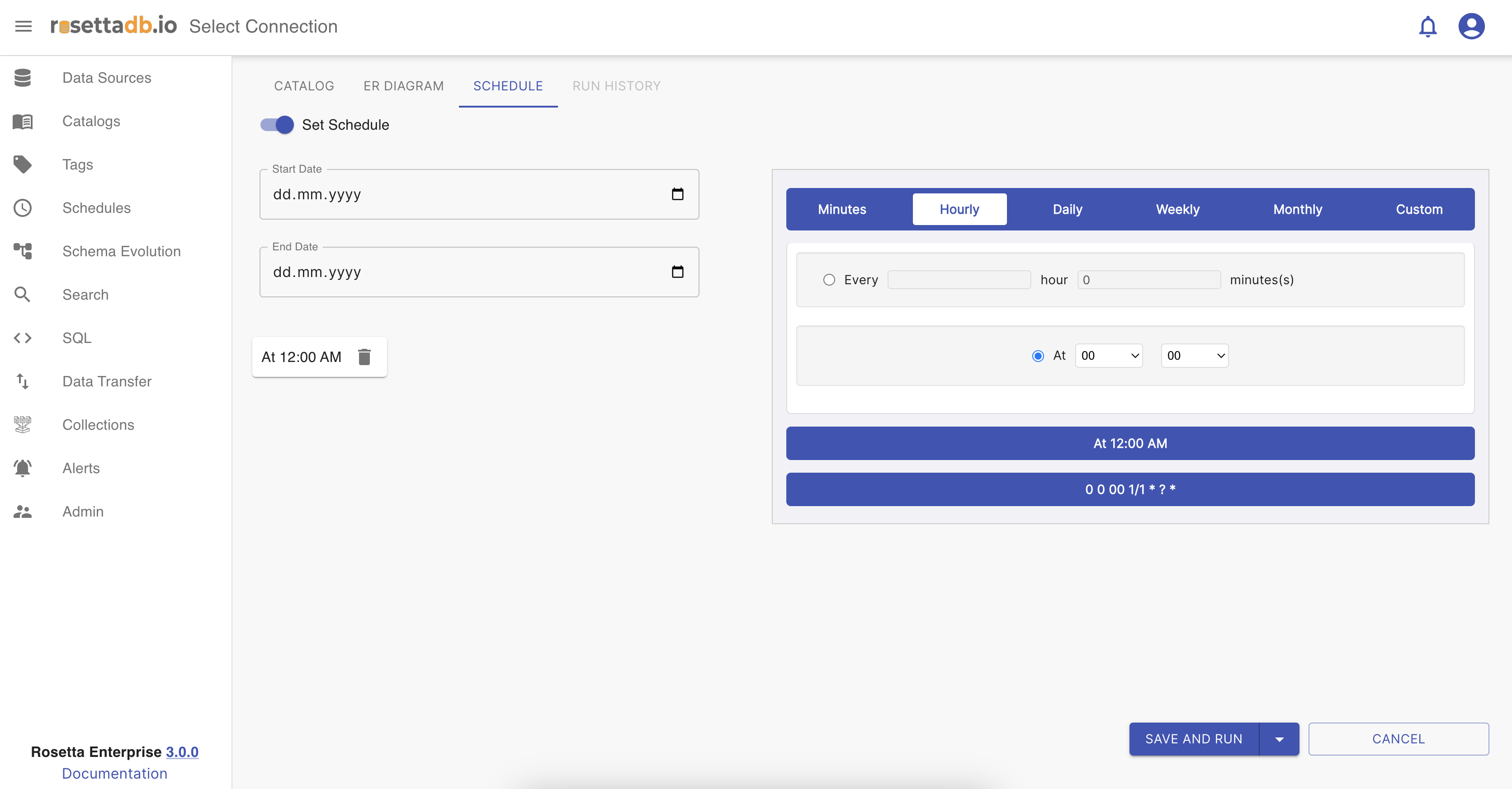
Task: Turn off the Set Schedule switch
Action: tap(278, 124)
